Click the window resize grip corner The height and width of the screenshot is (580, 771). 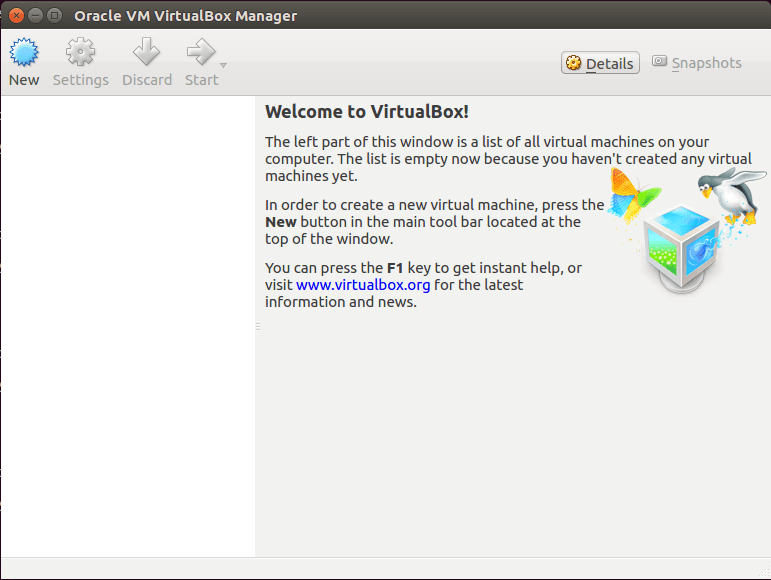pyautogui.click(x=764, y=572)
